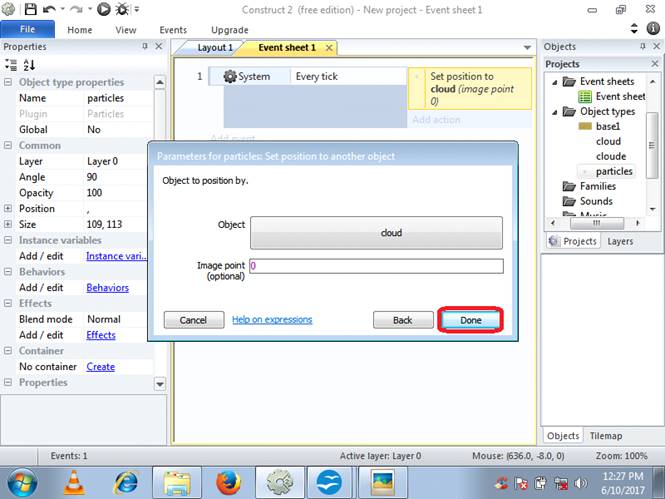Click the Debug layout bug icon
The image size is (665, 499).
(123, 9)
